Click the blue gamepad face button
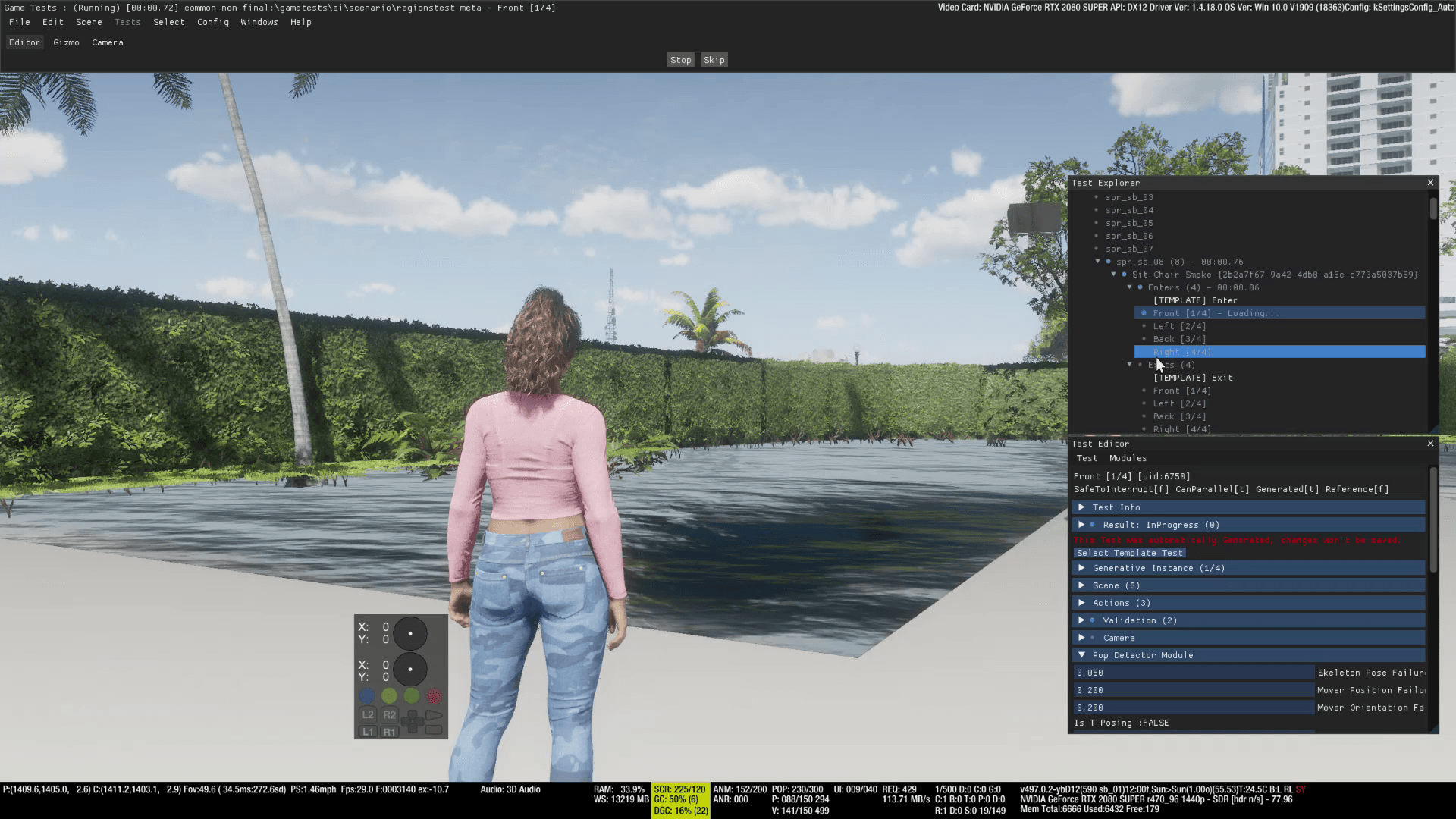The height and width of the screenshot is (819, 1456). [x=367, y=695]
